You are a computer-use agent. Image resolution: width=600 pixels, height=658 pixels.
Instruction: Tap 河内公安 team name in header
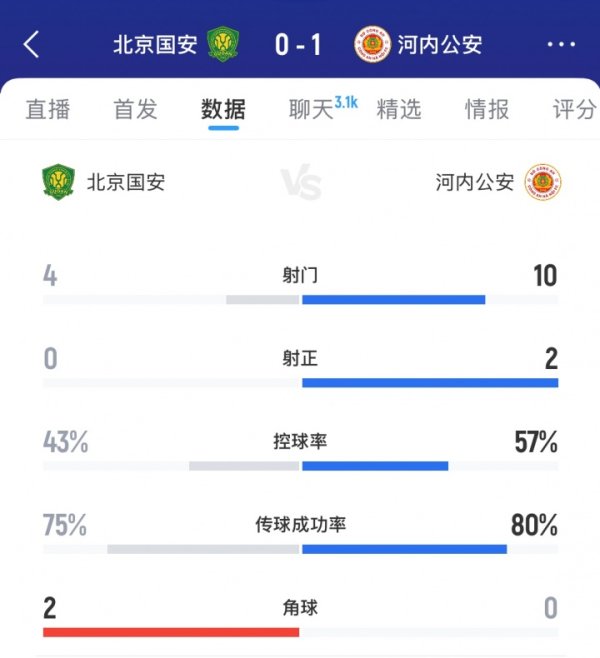tap(439, 45)
